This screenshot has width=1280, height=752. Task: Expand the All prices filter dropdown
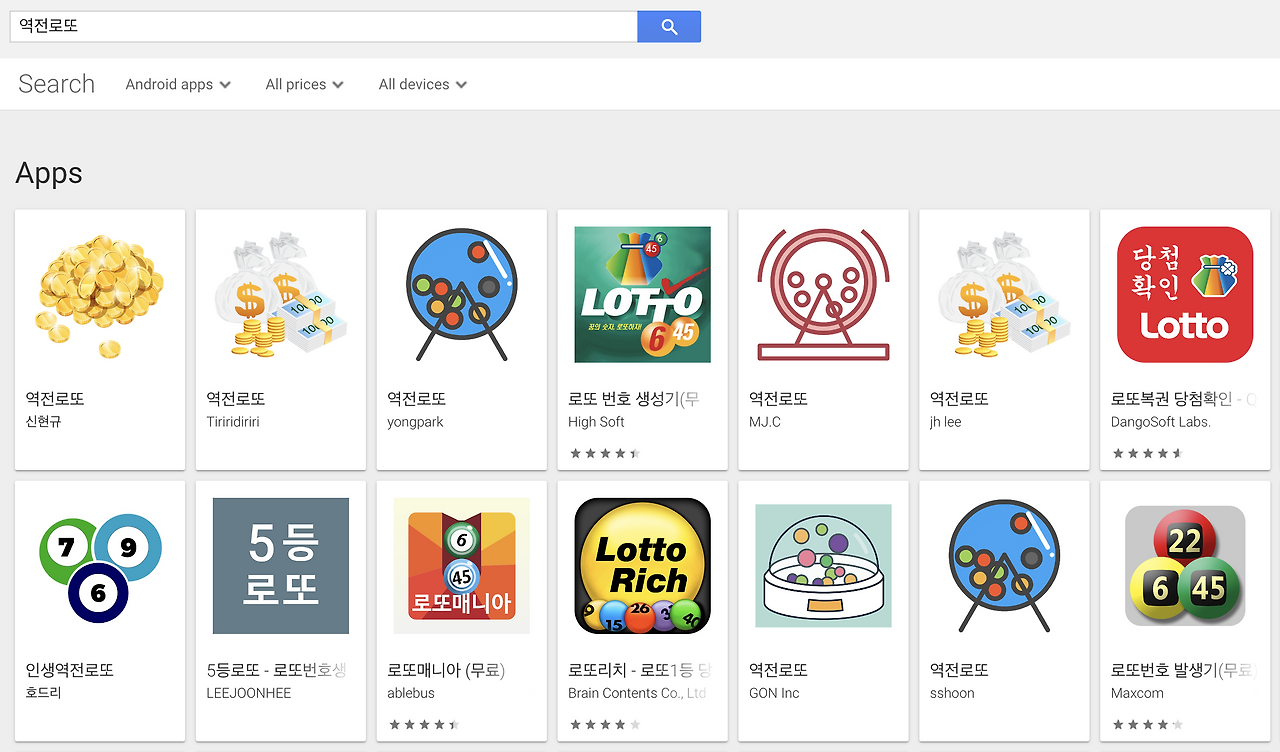click(x=305, y=85)
